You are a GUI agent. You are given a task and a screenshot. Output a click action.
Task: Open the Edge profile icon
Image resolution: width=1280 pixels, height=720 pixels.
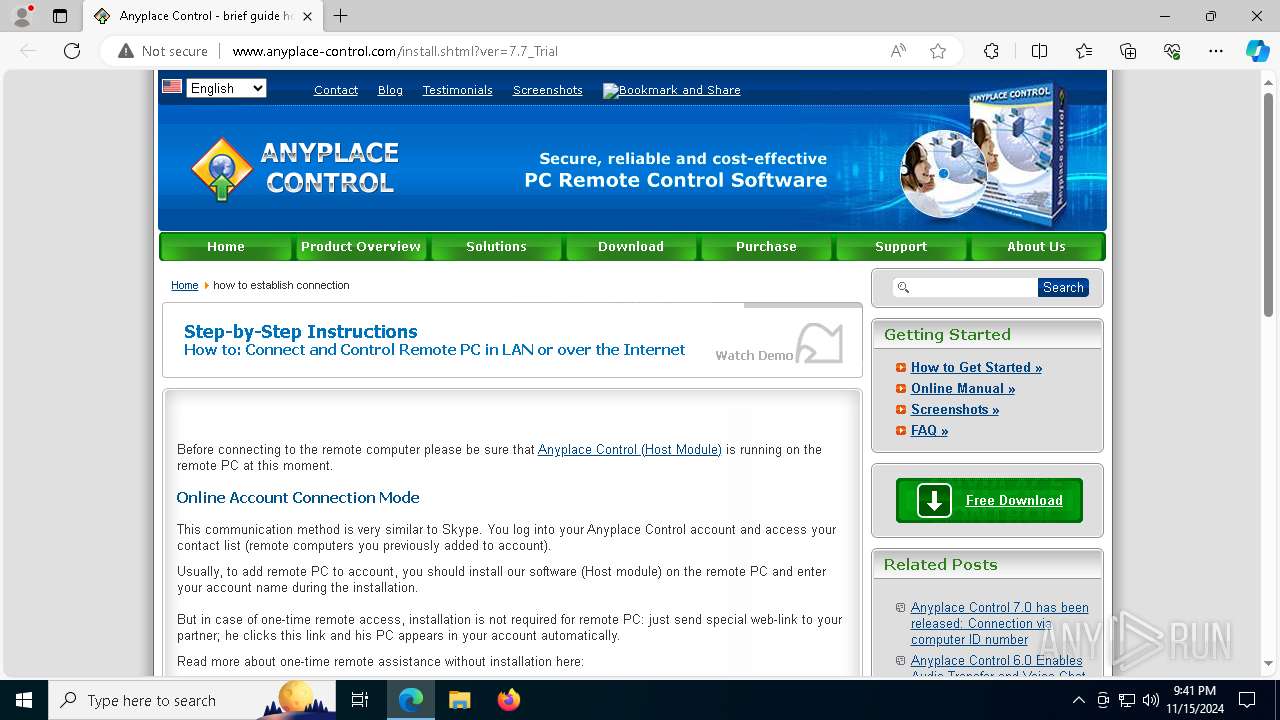point(22,16)
